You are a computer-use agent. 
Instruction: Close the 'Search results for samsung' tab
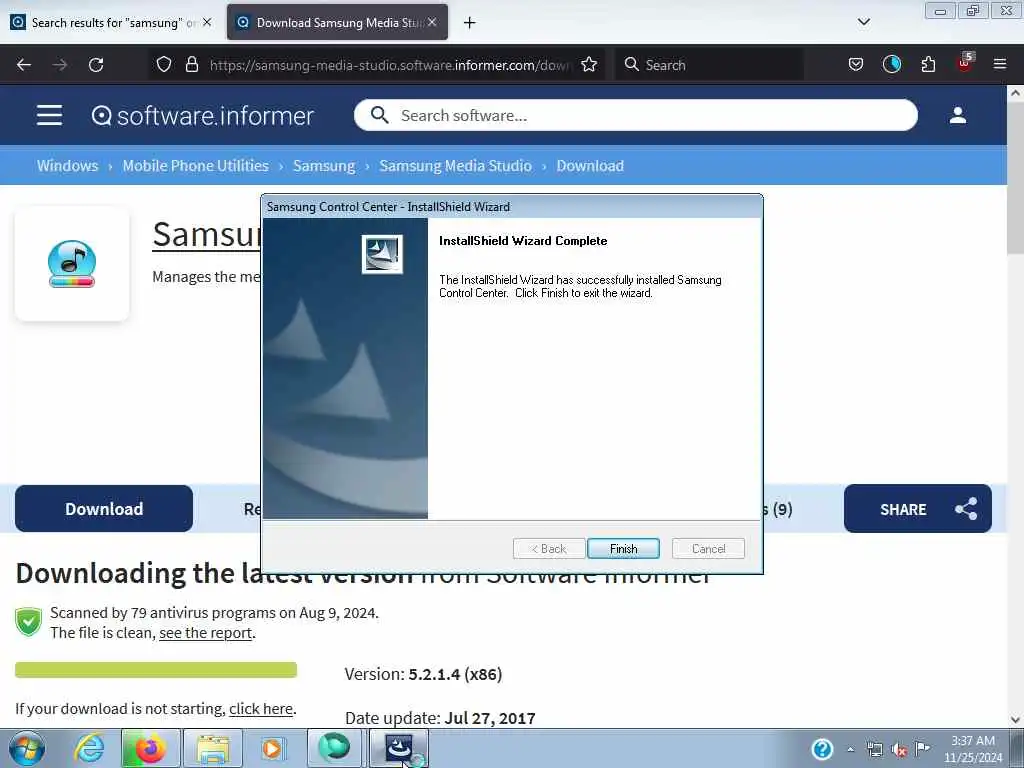pos(207,22)
